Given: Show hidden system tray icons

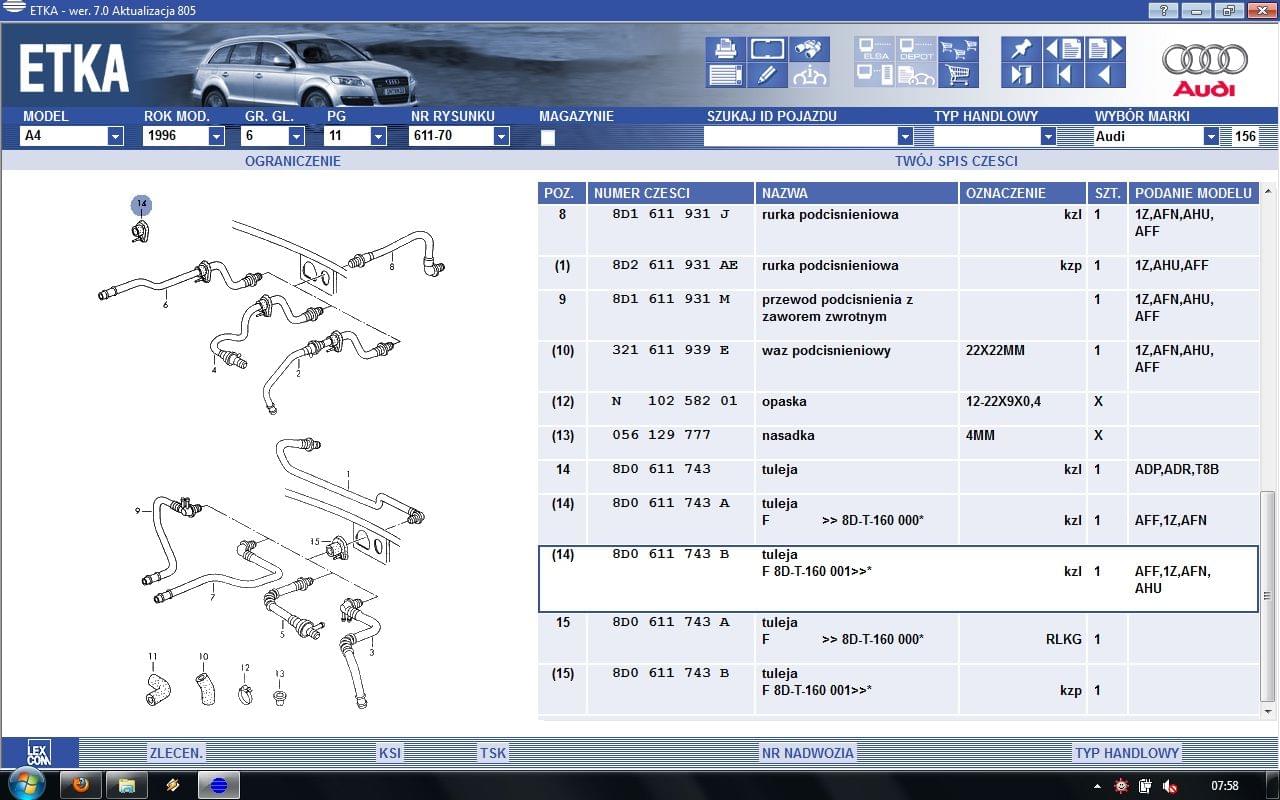Looking at the screenshot, I should pyautogui.click(x=1098, y=786).
